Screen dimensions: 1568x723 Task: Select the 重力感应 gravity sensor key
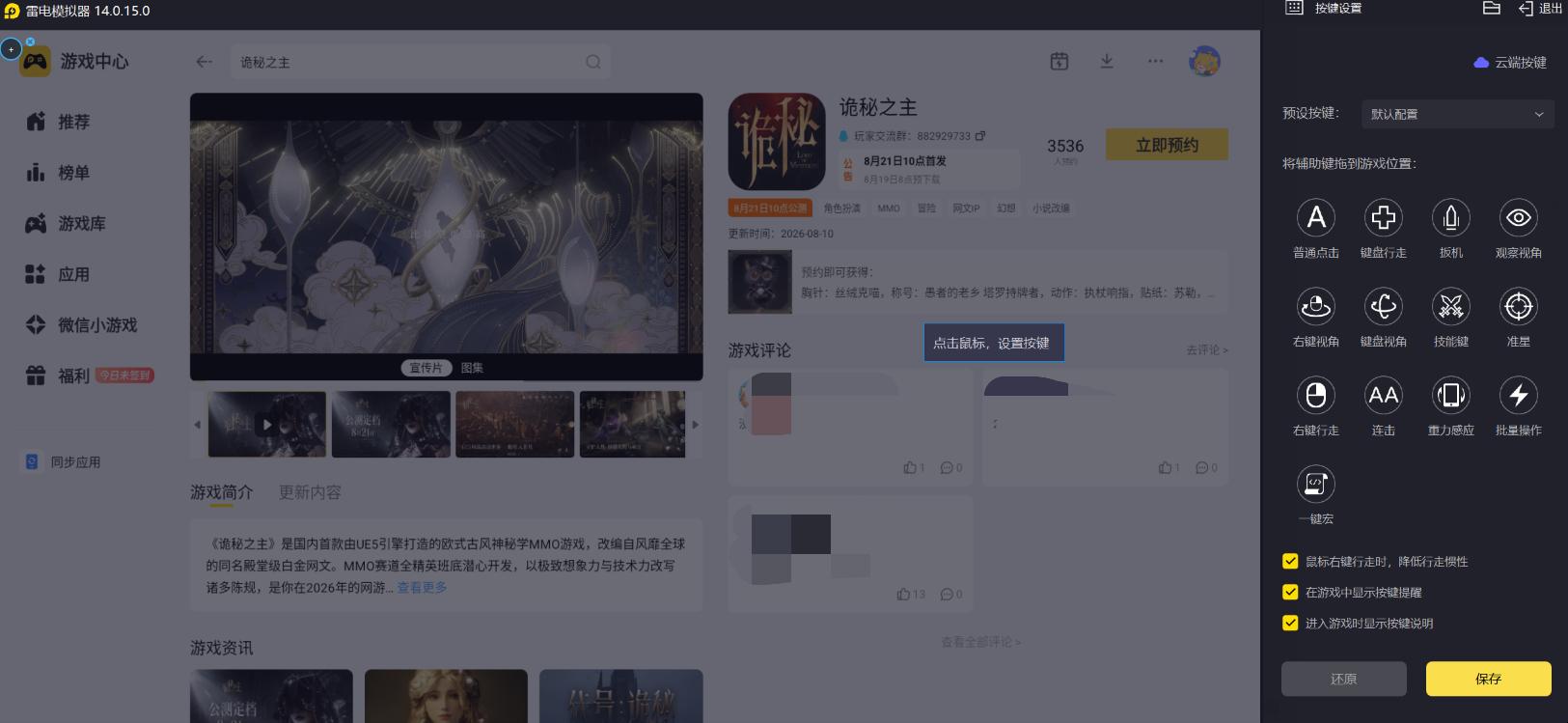(1451, 396)
